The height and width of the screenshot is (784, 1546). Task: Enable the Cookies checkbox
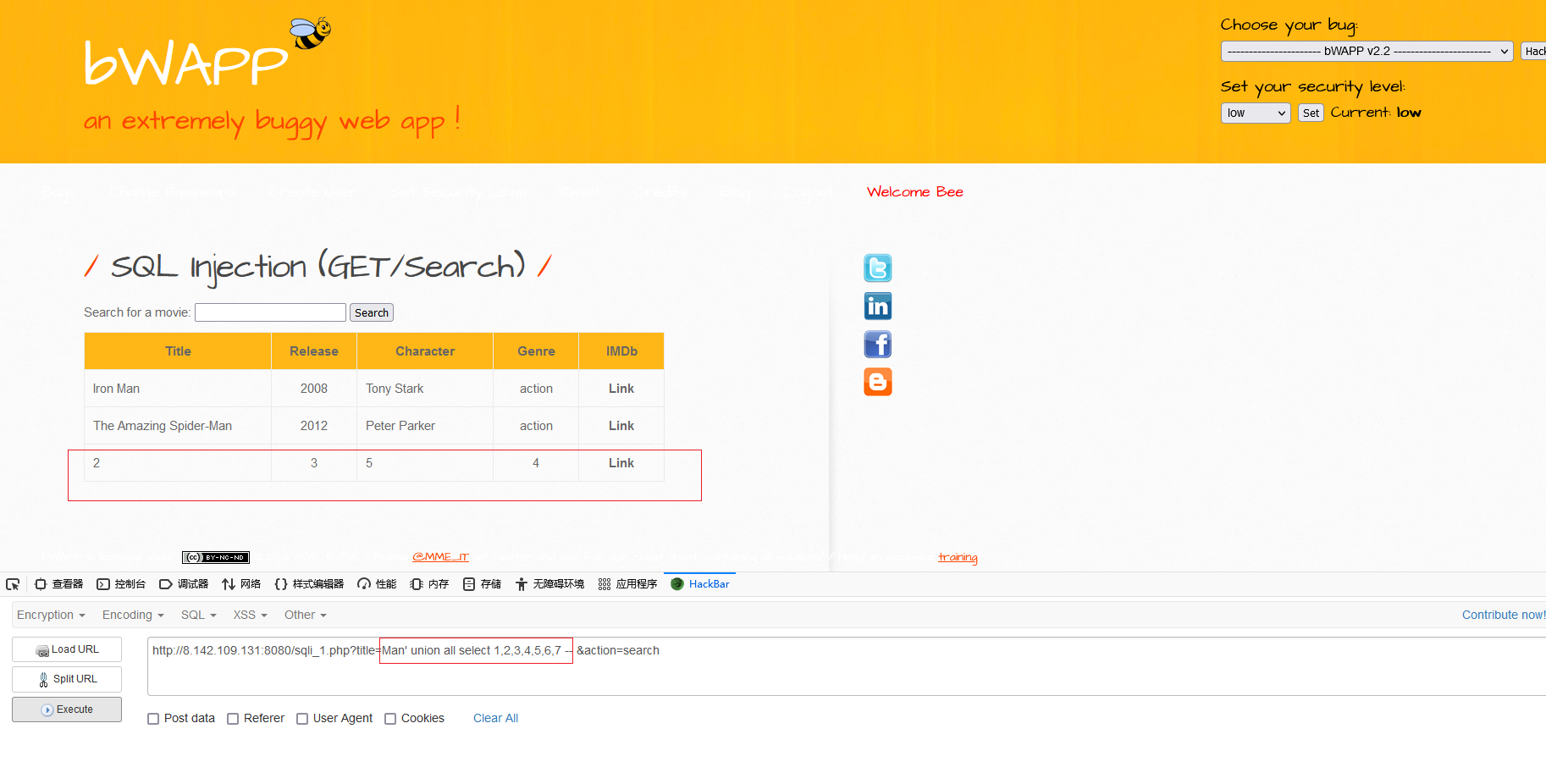[390, 719]
